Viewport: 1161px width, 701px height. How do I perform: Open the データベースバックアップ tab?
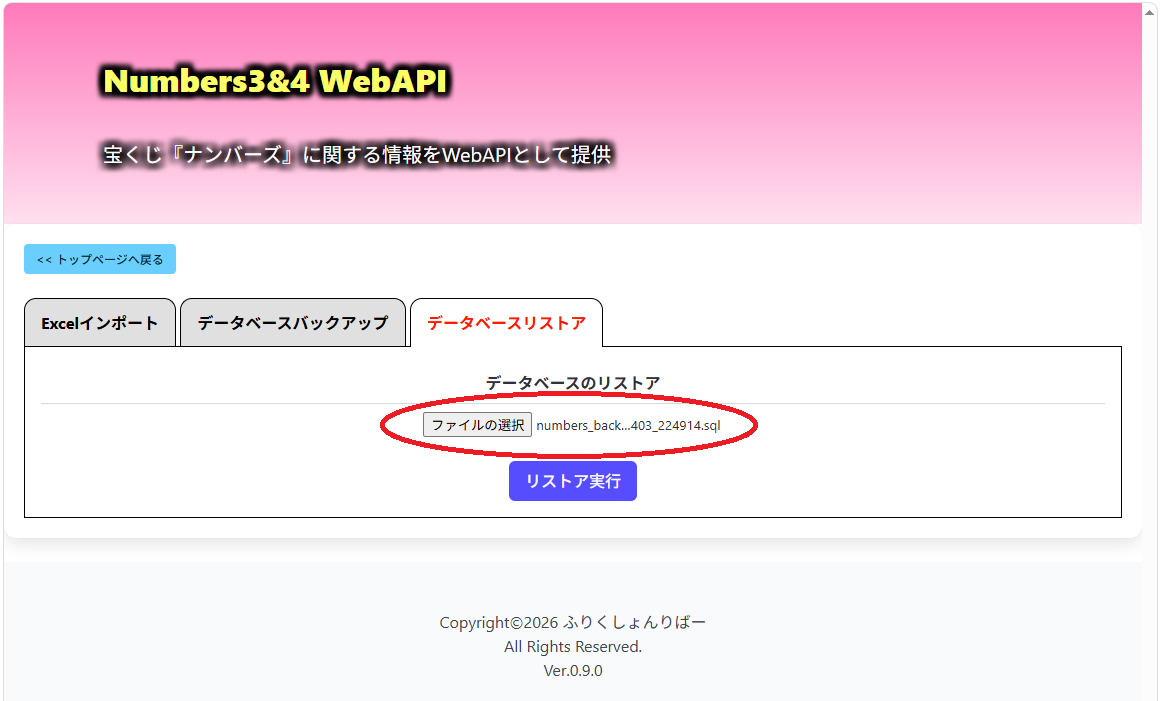coord(293,323)
